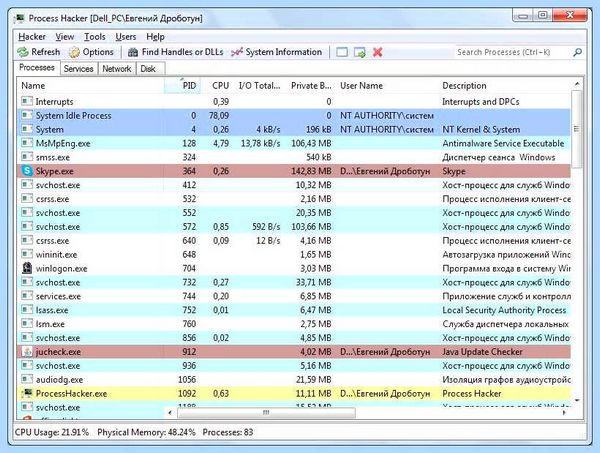Open the View menu
This screenshot has width=600, height=453.
pyautogui.click(x=65, y=37)
